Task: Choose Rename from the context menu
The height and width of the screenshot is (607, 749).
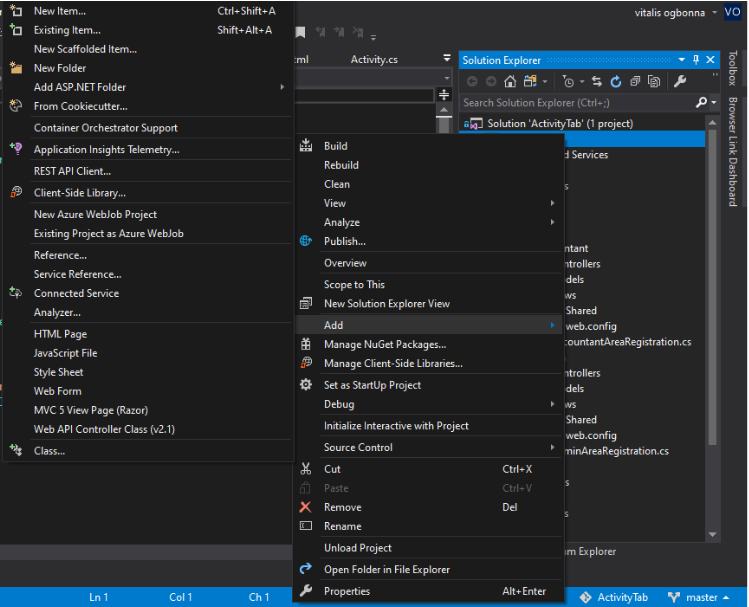Action: (428, 526)
